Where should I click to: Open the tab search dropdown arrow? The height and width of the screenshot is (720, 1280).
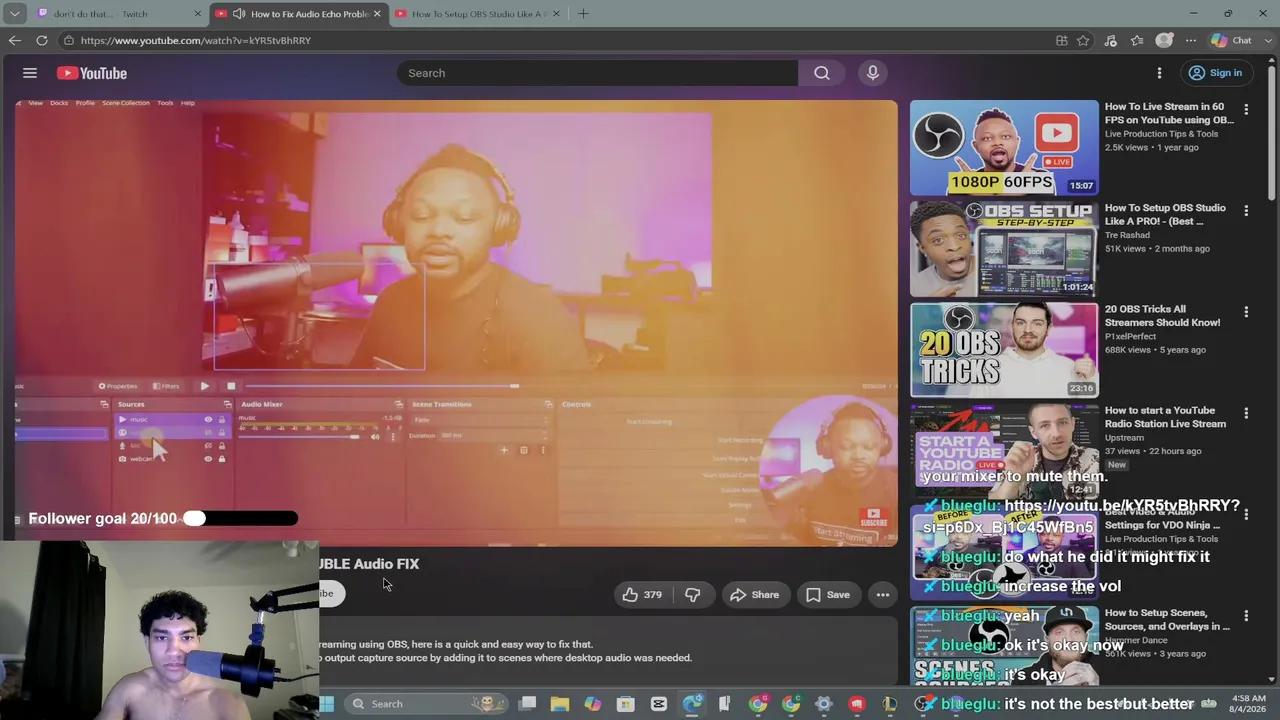(14, 14)
